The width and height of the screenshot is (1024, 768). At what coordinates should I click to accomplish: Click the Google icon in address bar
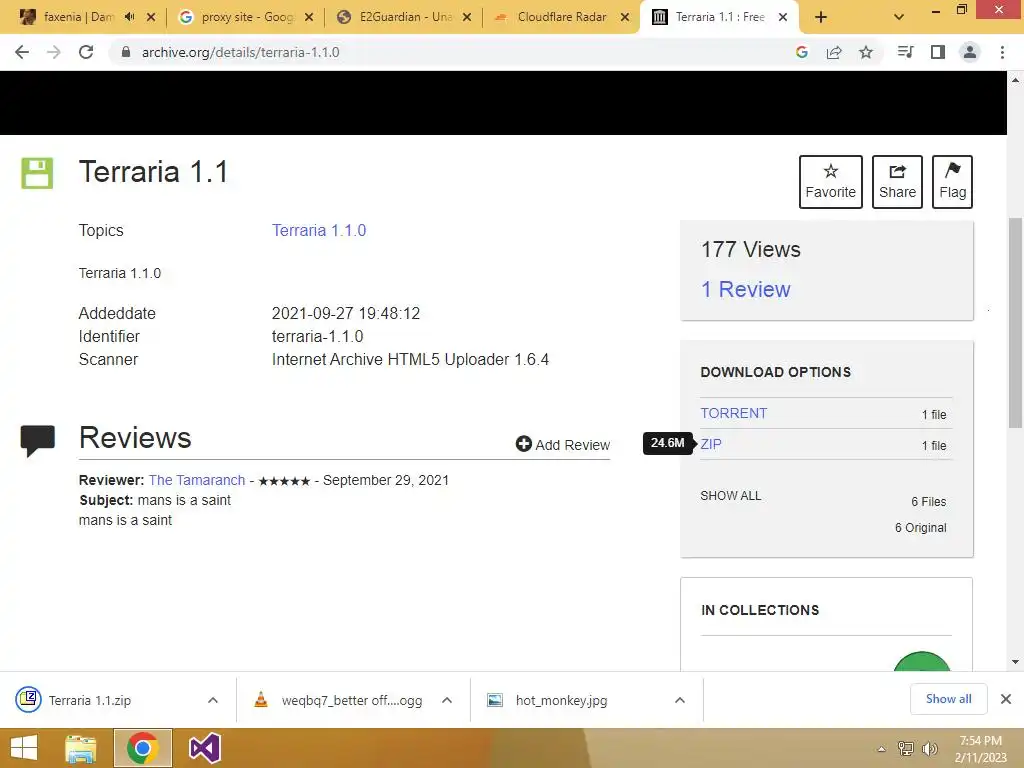coord(802,52)
